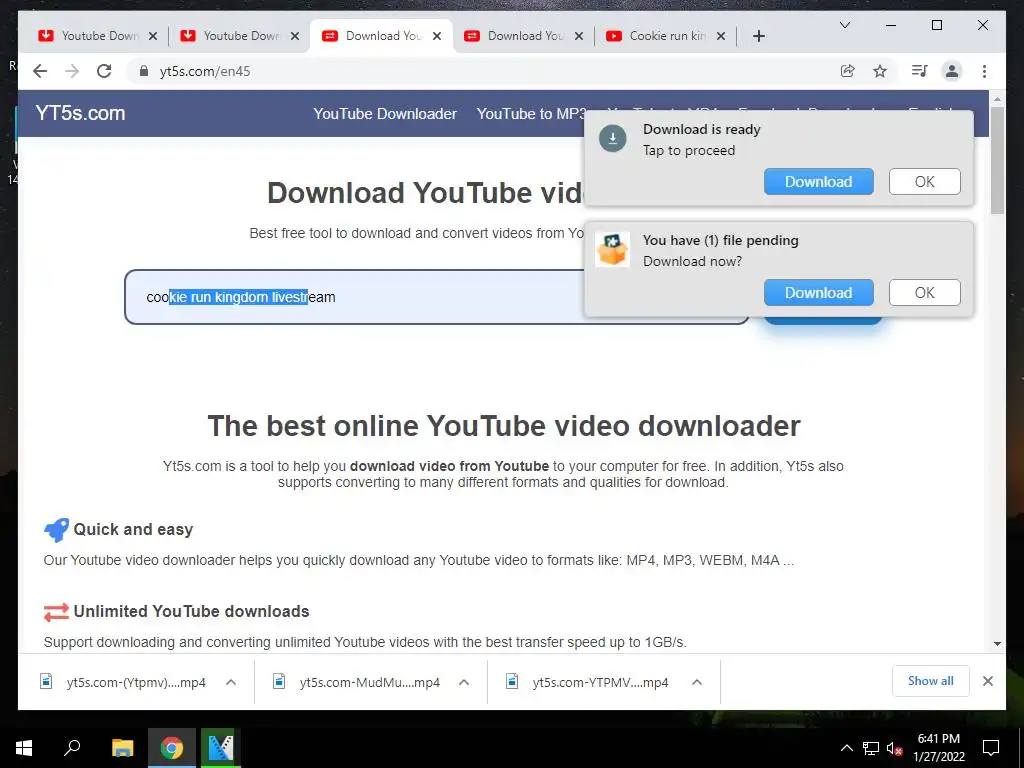Go back to the previous page
This screenshot has height=768, width=1024.
(x=40, y=71)
